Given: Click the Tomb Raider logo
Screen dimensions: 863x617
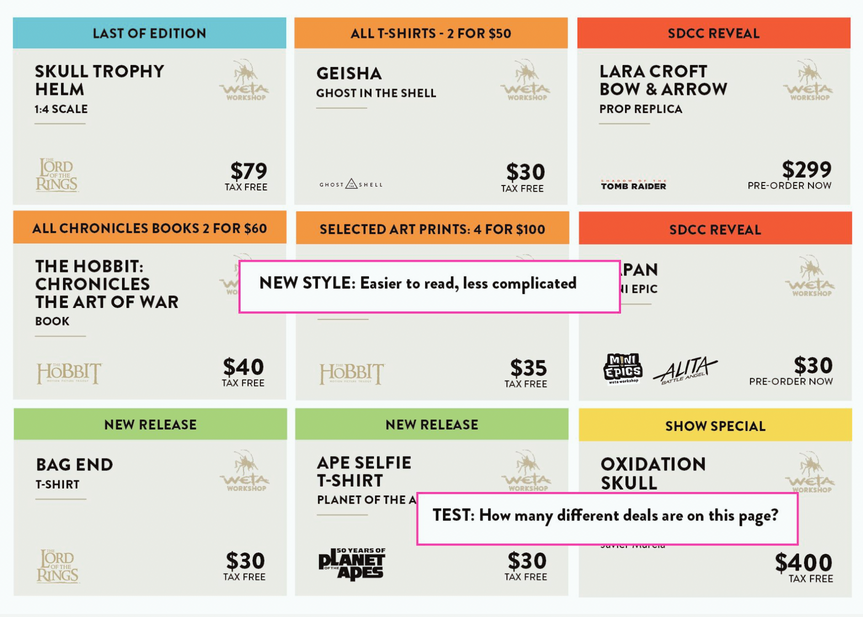Looking at the screenshot, I should 634,184.
